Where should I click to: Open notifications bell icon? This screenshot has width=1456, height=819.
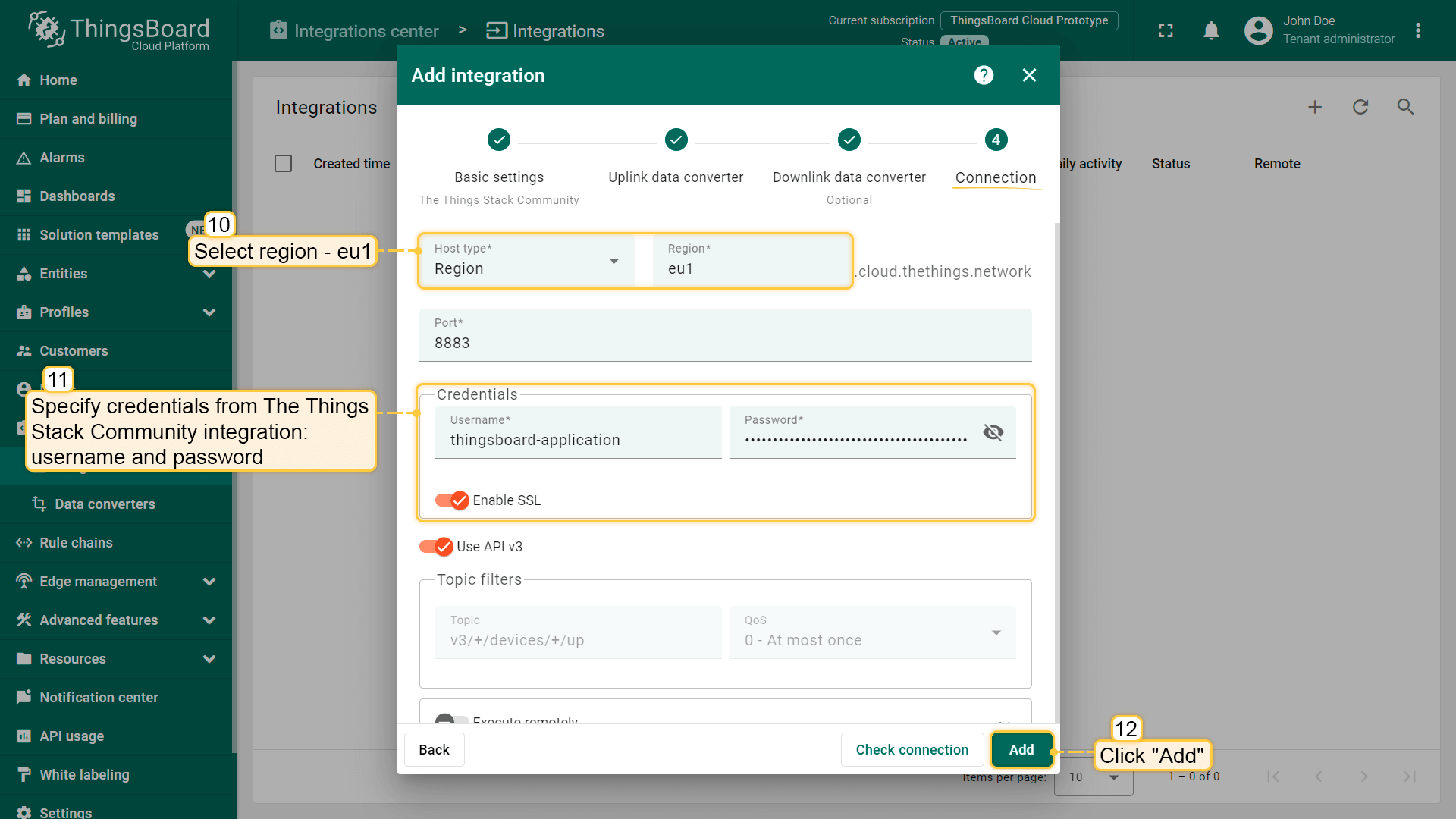[1211, 30]
